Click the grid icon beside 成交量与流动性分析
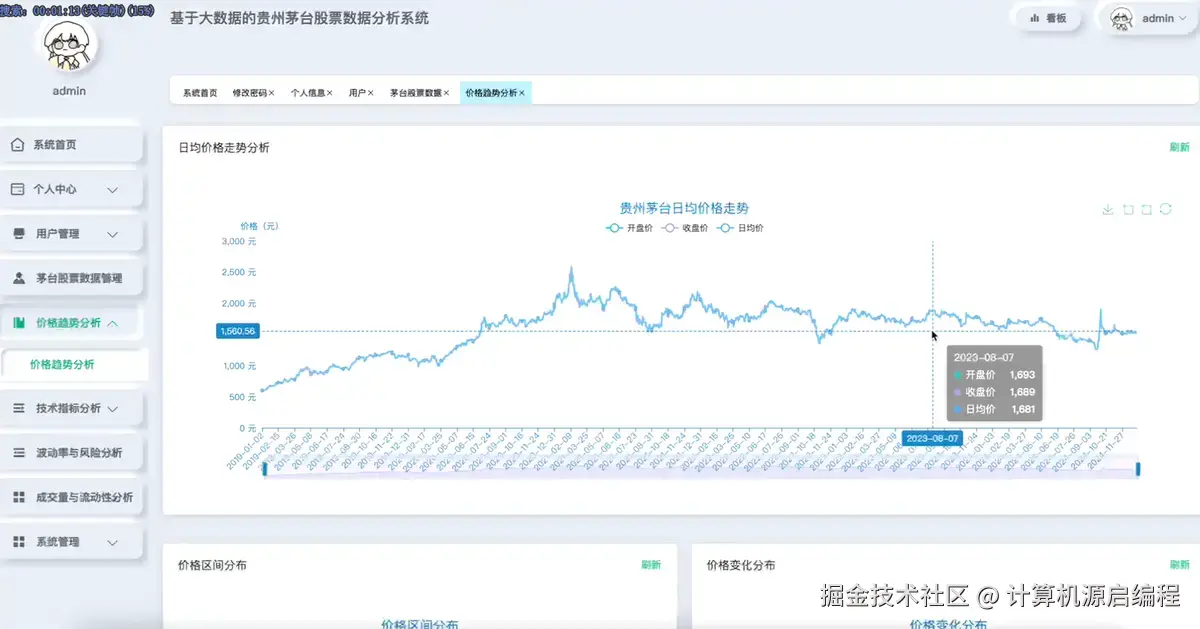The height and width of the screenshot is (629, 1200). [18, 497]
